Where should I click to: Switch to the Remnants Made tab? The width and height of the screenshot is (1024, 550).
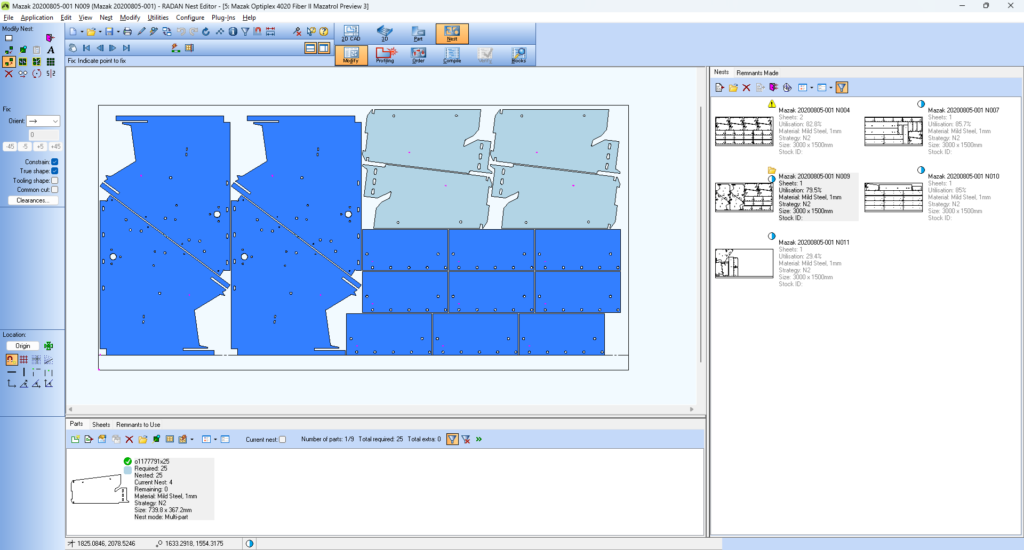coord(757,73)
